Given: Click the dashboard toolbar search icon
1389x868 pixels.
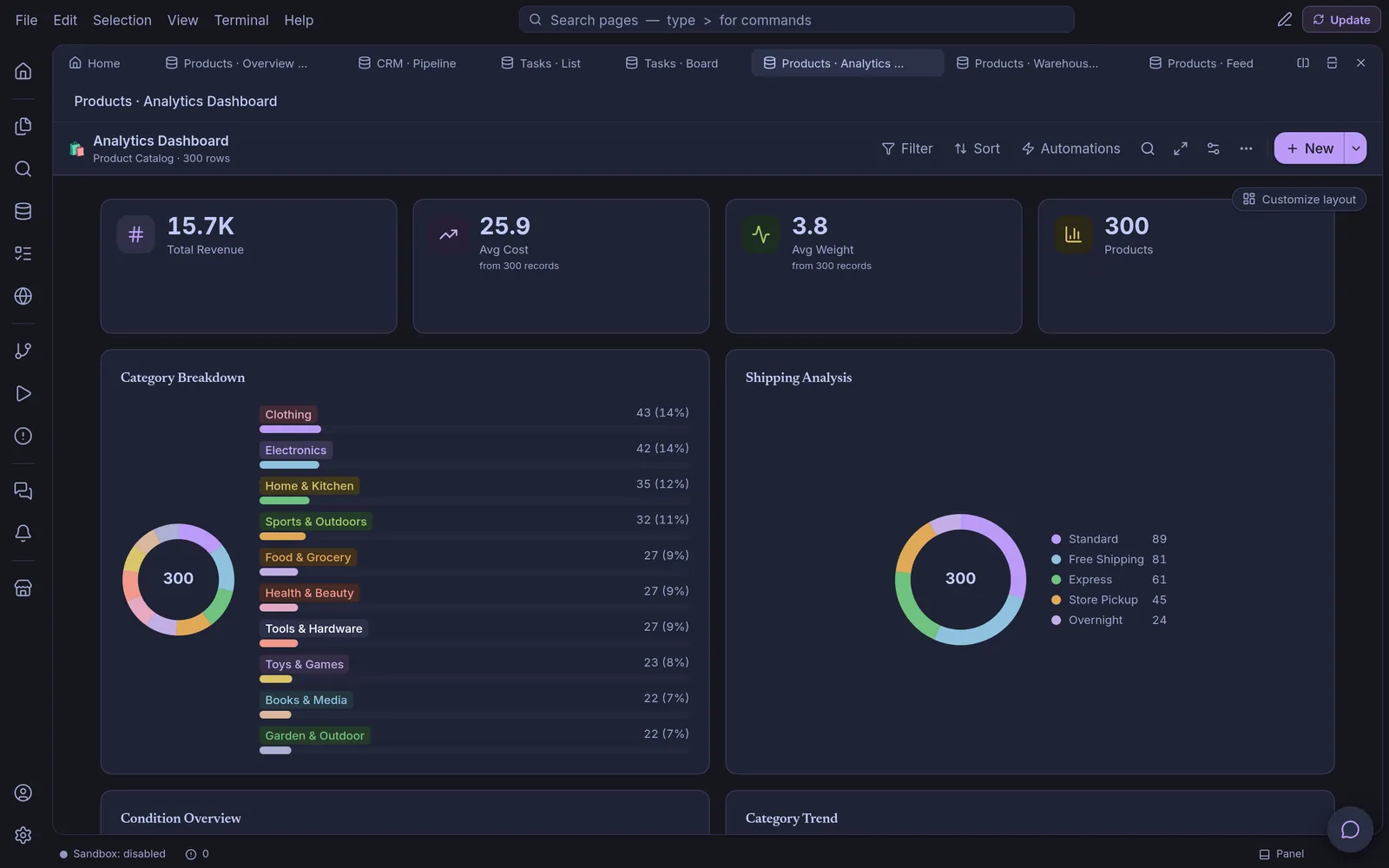Looking at the screenshot, I should tap(1148, 148).
